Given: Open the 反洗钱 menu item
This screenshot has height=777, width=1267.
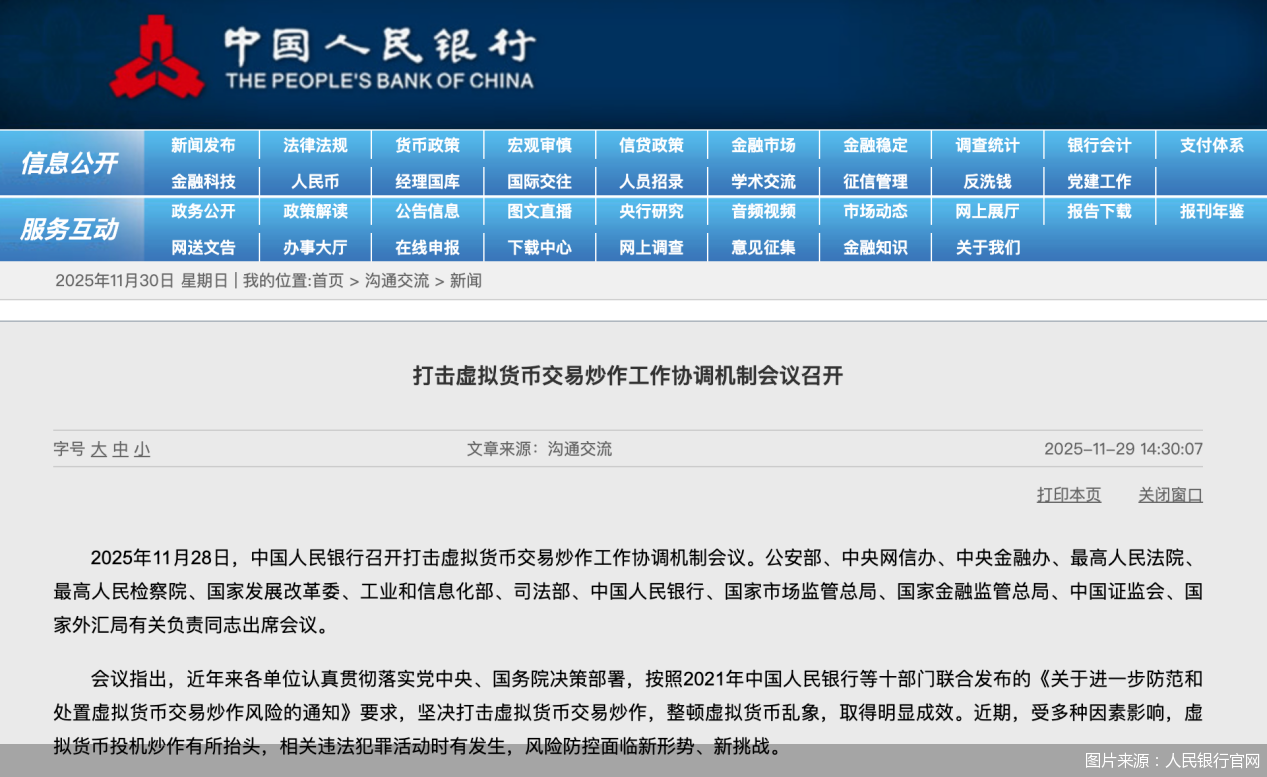Looking at the screenshot, I should coord(988,181).
